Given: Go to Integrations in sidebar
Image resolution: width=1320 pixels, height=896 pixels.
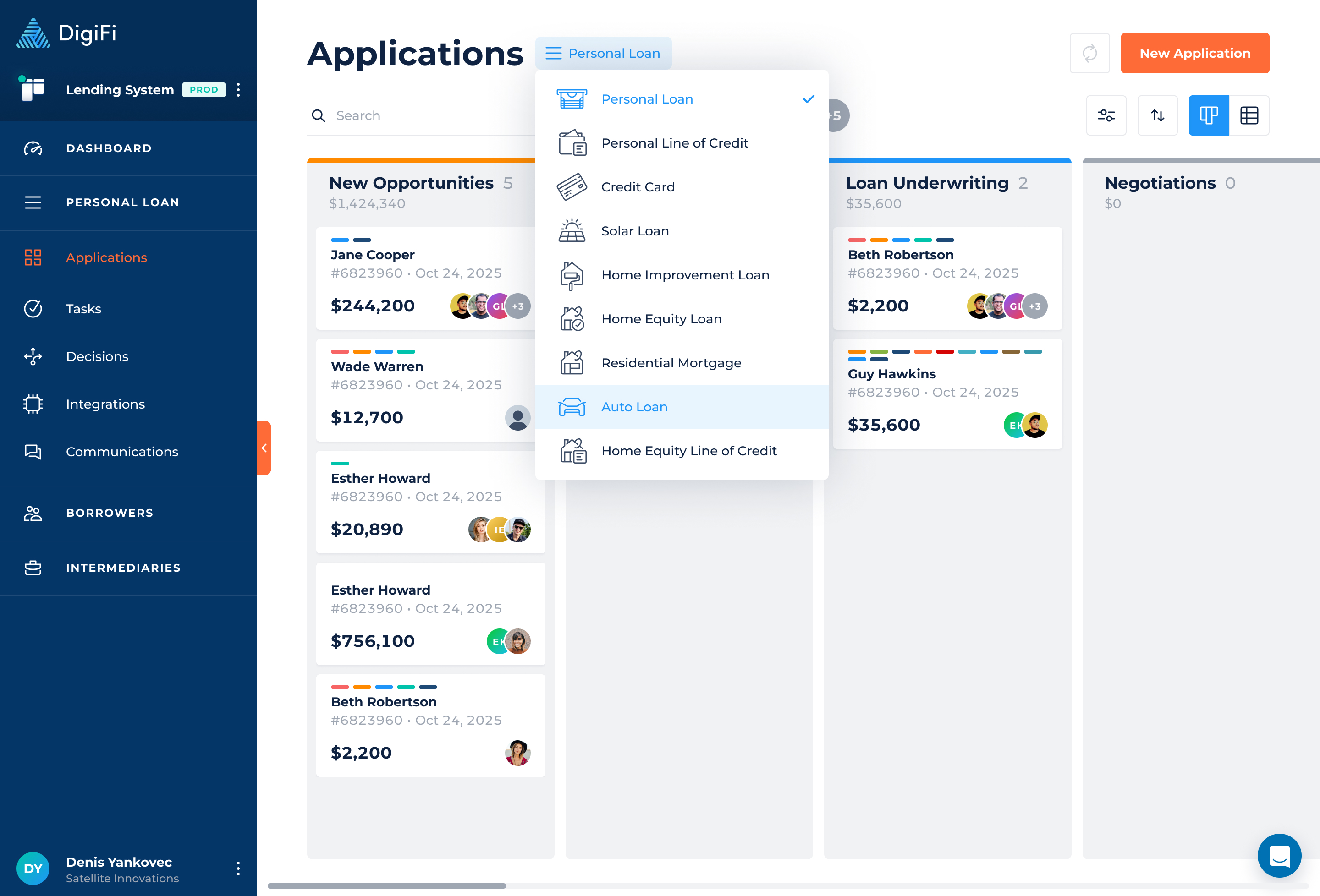Looking at the screenshot, I should tap(105, 404).
